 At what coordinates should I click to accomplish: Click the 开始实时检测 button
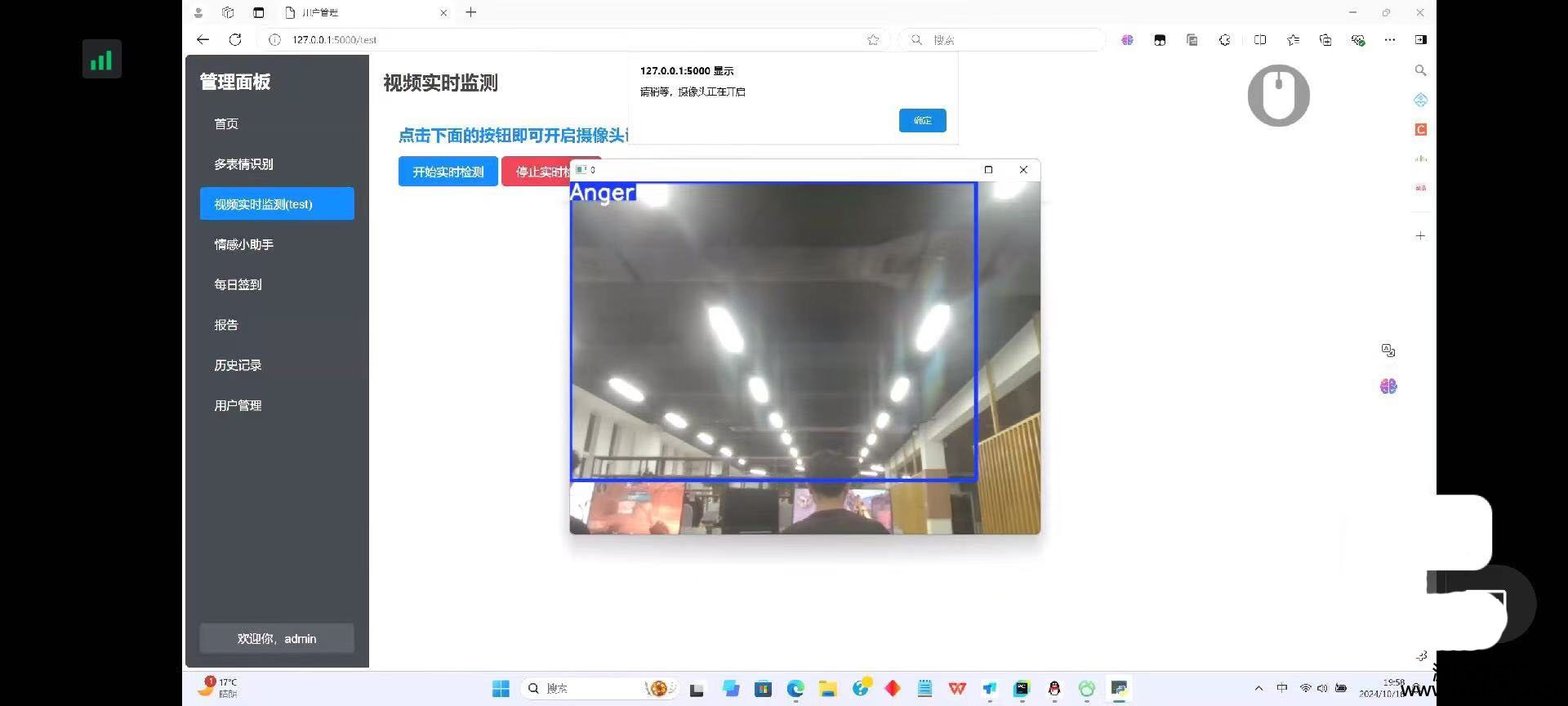[448, 172]
